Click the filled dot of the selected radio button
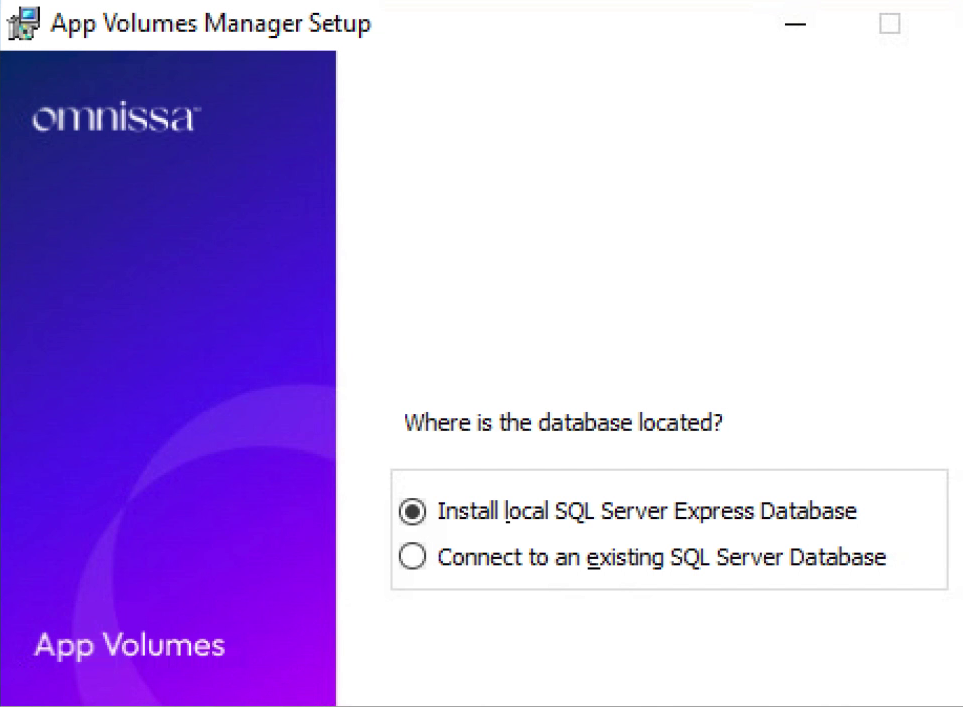The height and width of the screenshot is (707, 963). point(412,512)
